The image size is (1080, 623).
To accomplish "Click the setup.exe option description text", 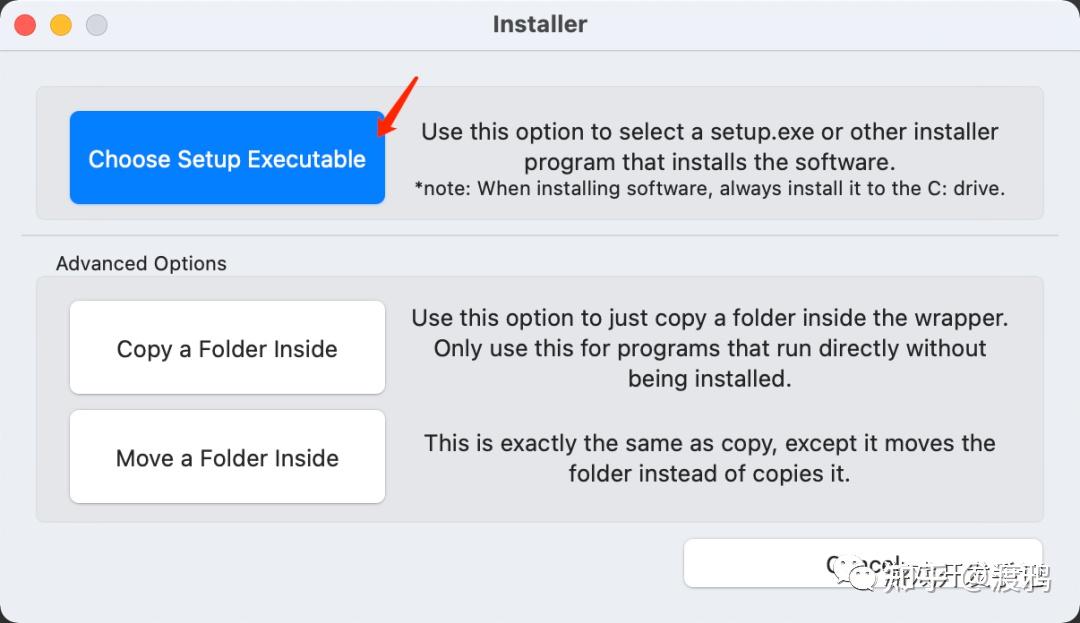I will point(710,146).
